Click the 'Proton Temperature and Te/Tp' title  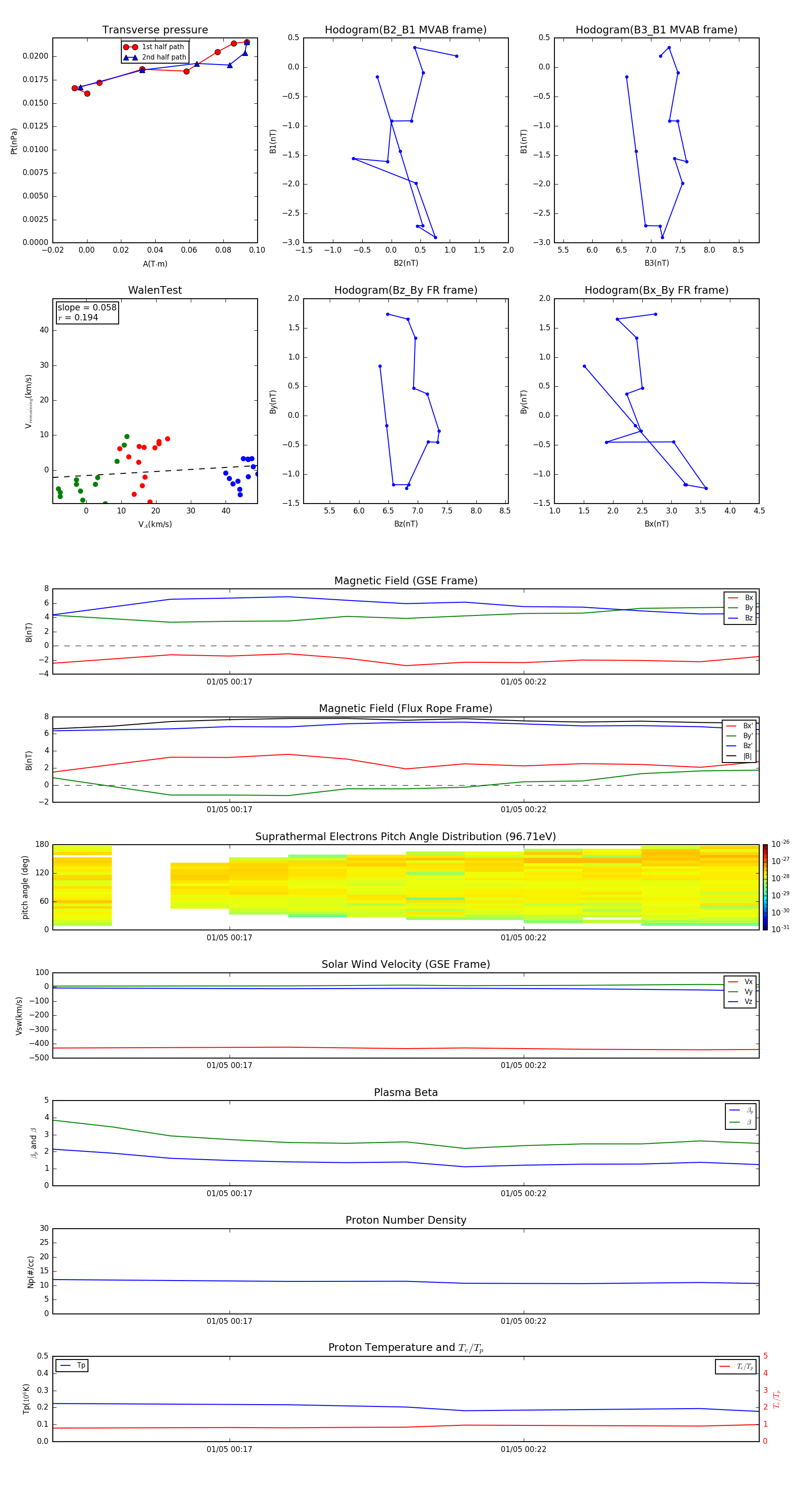406,1348
